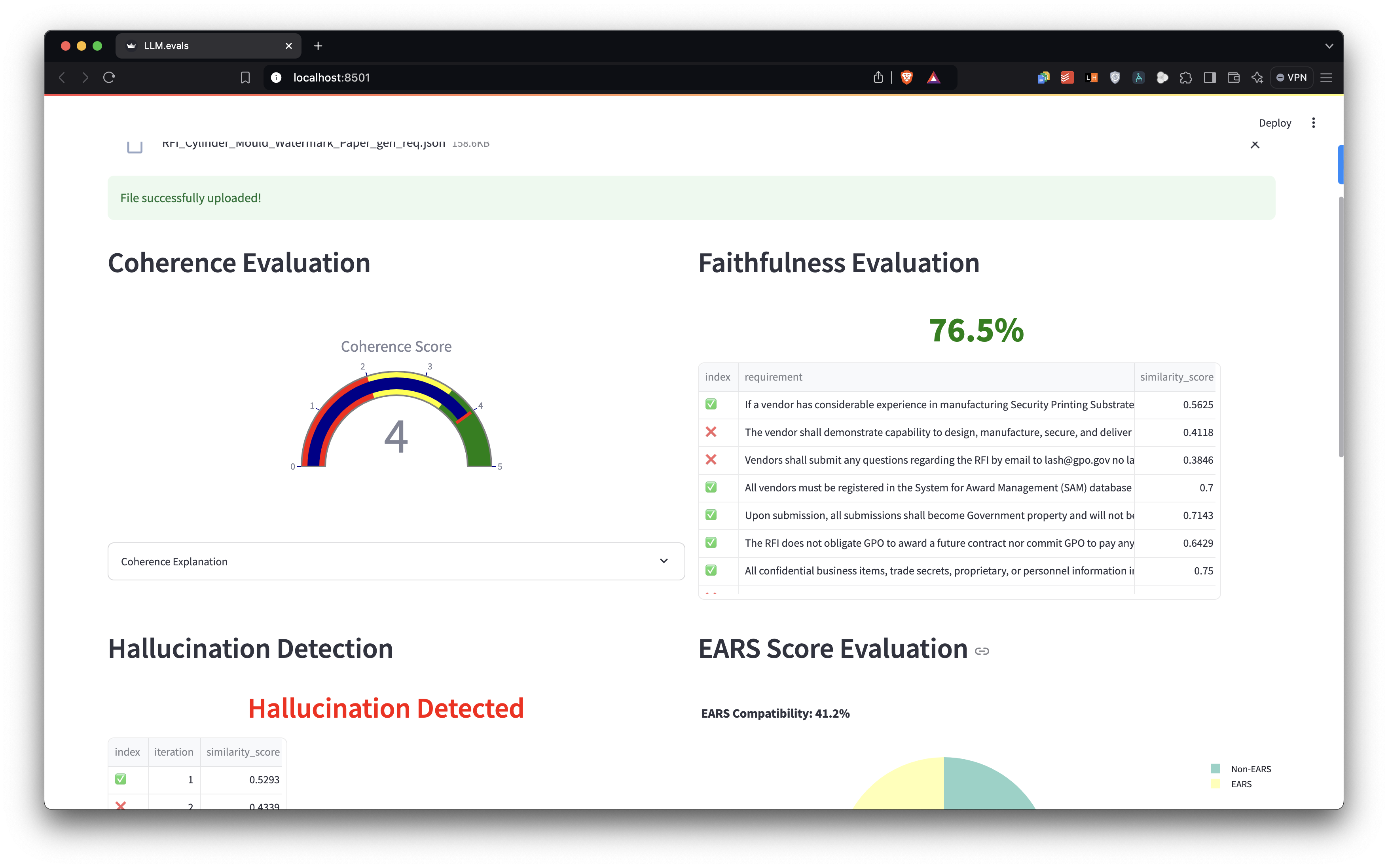Click the localhost:8501 address bar
Screen dimensions: 1388x868
(x=517, y=78)
